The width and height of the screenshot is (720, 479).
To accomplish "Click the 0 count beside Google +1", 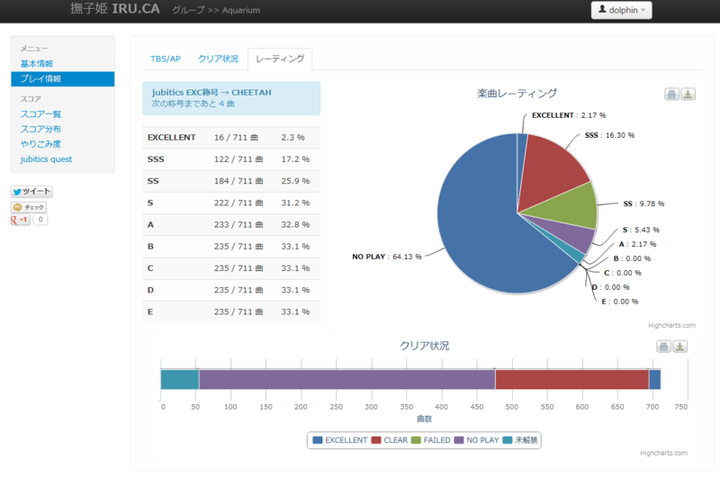I will (x=40, y=220).
